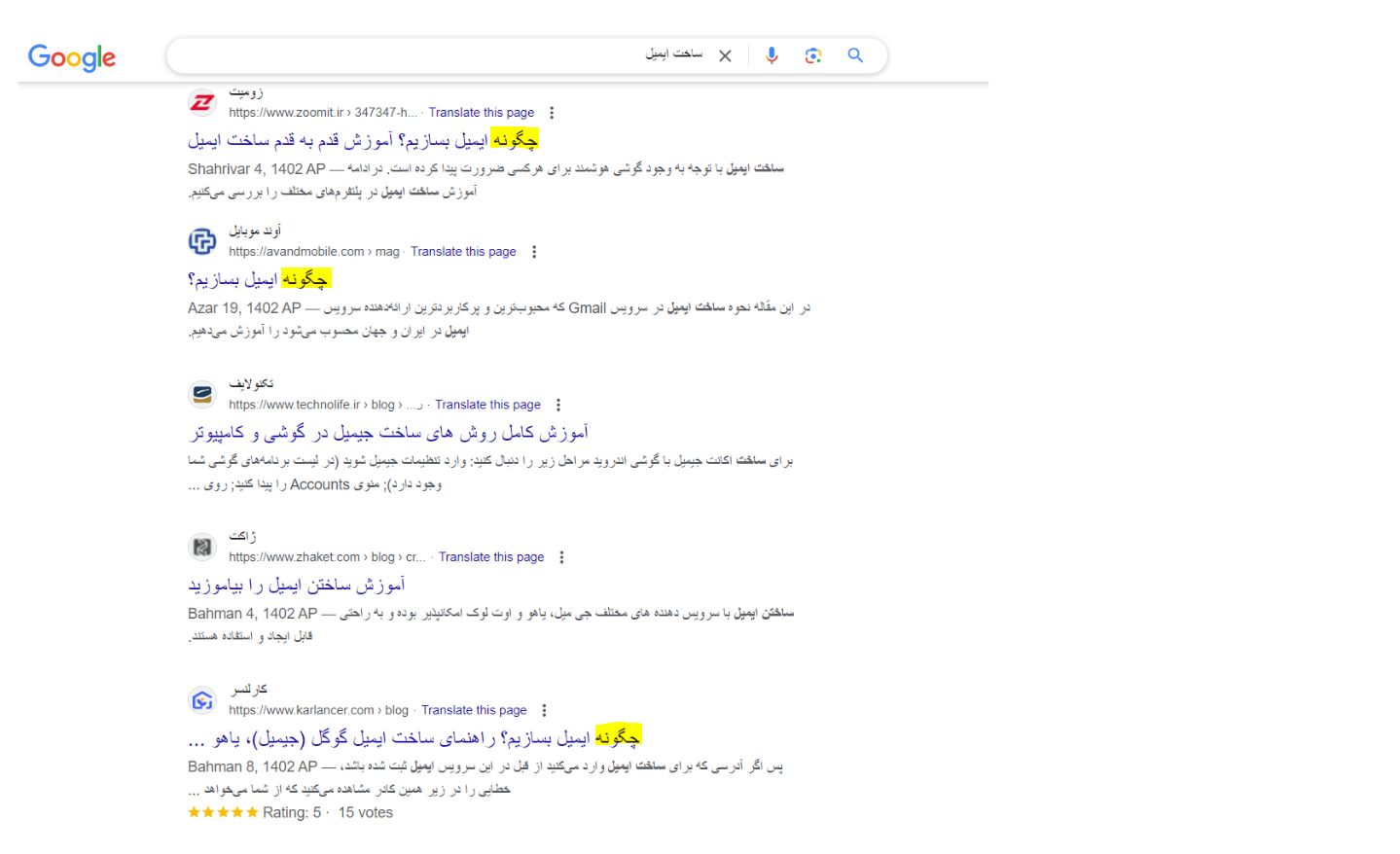Click the 'Azar 19, 1402 AP' date

click(244, 308)
